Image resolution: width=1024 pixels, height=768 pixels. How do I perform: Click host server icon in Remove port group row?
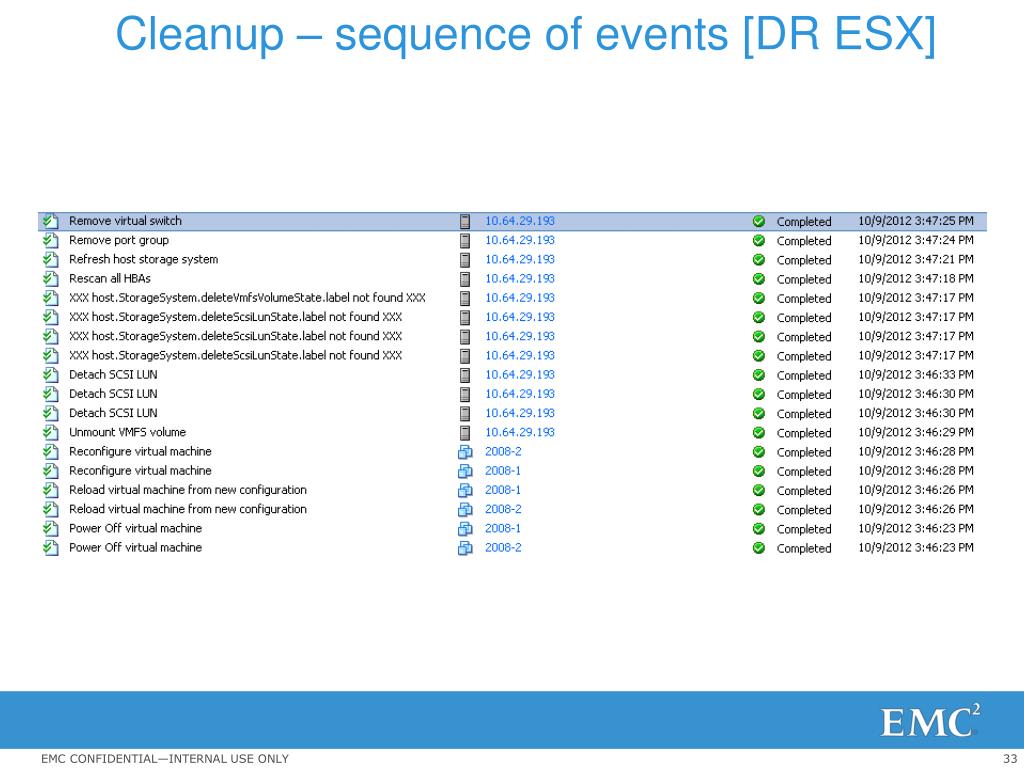pyautogui.click(x=465, y=240)
